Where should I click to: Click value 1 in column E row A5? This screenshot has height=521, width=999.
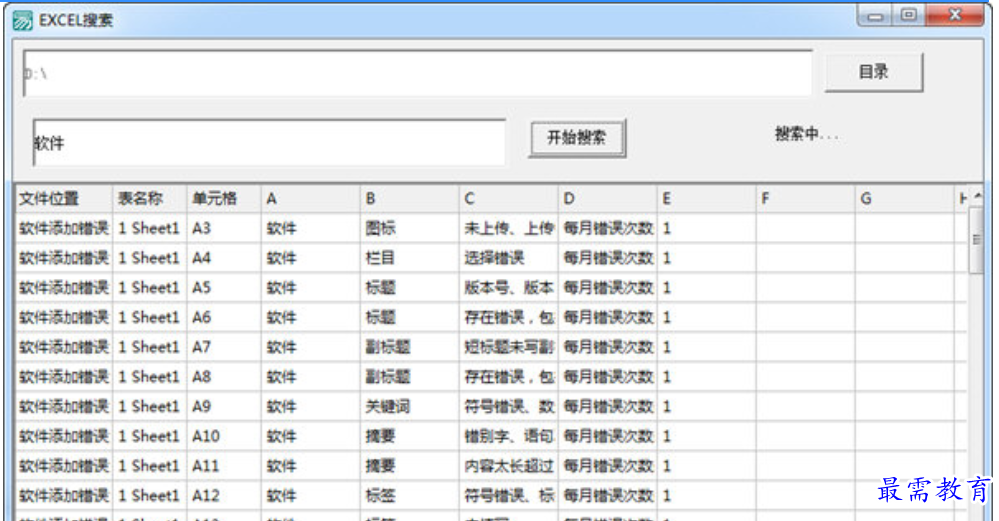(x=707, y=287)
